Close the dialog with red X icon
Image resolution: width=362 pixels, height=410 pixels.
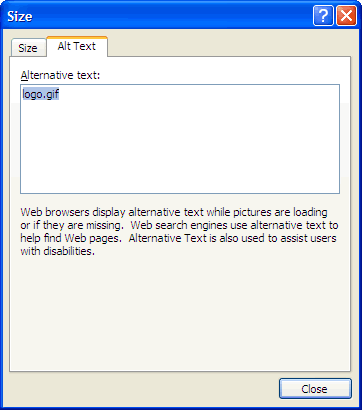(x=347, y=16)
